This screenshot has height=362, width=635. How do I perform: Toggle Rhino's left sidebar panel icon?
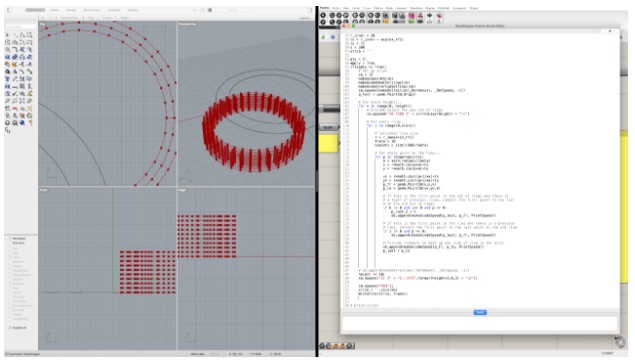(x=10, y=10)
